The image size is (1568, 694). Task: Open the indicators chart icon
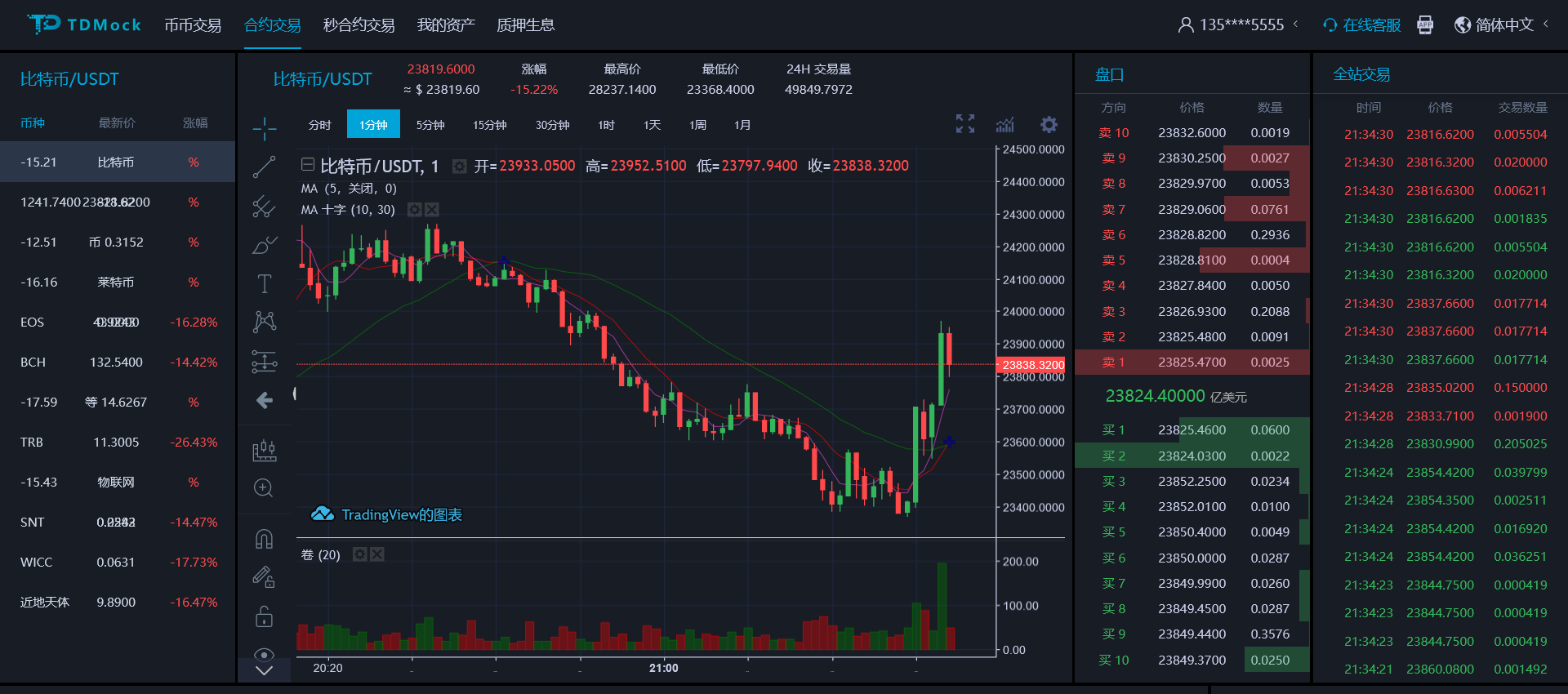click(1005, 124)
